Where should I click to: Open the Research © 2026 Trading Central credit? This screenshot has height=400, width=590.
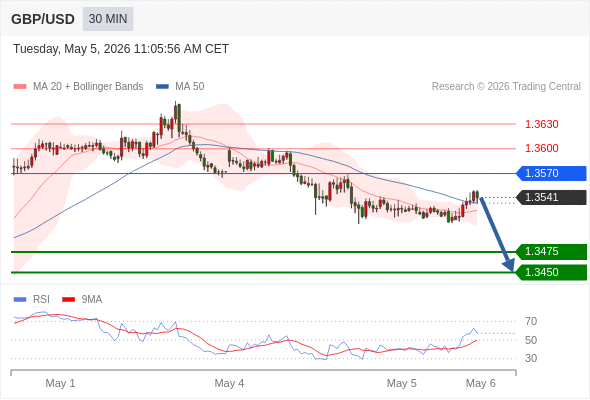506,87
